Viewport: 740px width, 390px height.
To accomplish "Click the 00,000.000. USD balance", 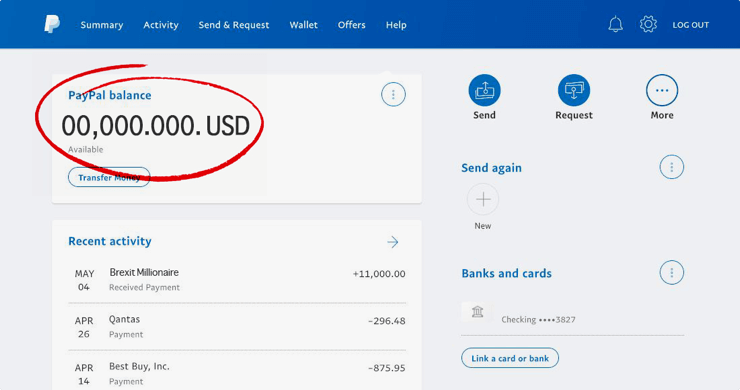I will (156, 126).
